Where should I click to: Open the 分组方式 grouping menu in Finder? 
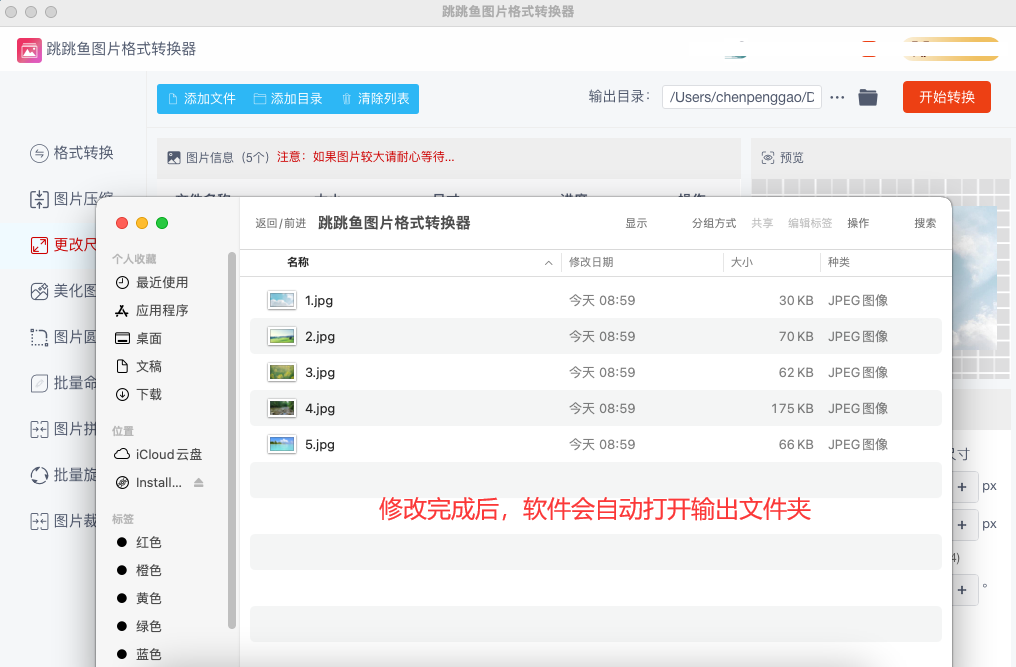point(714,223)
